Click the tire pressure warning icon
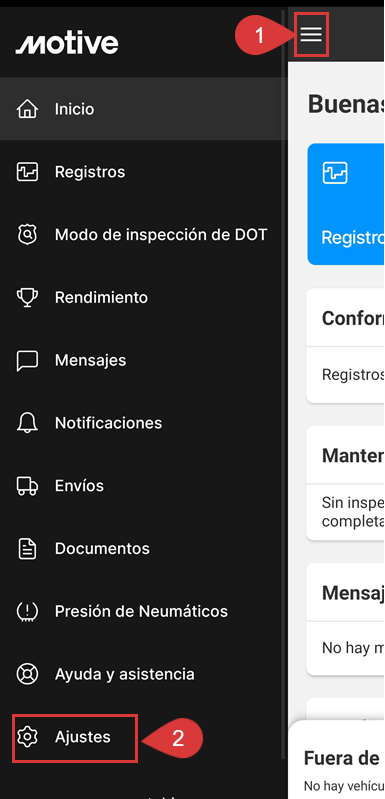The image size is (385, 799). coord(28,611)
